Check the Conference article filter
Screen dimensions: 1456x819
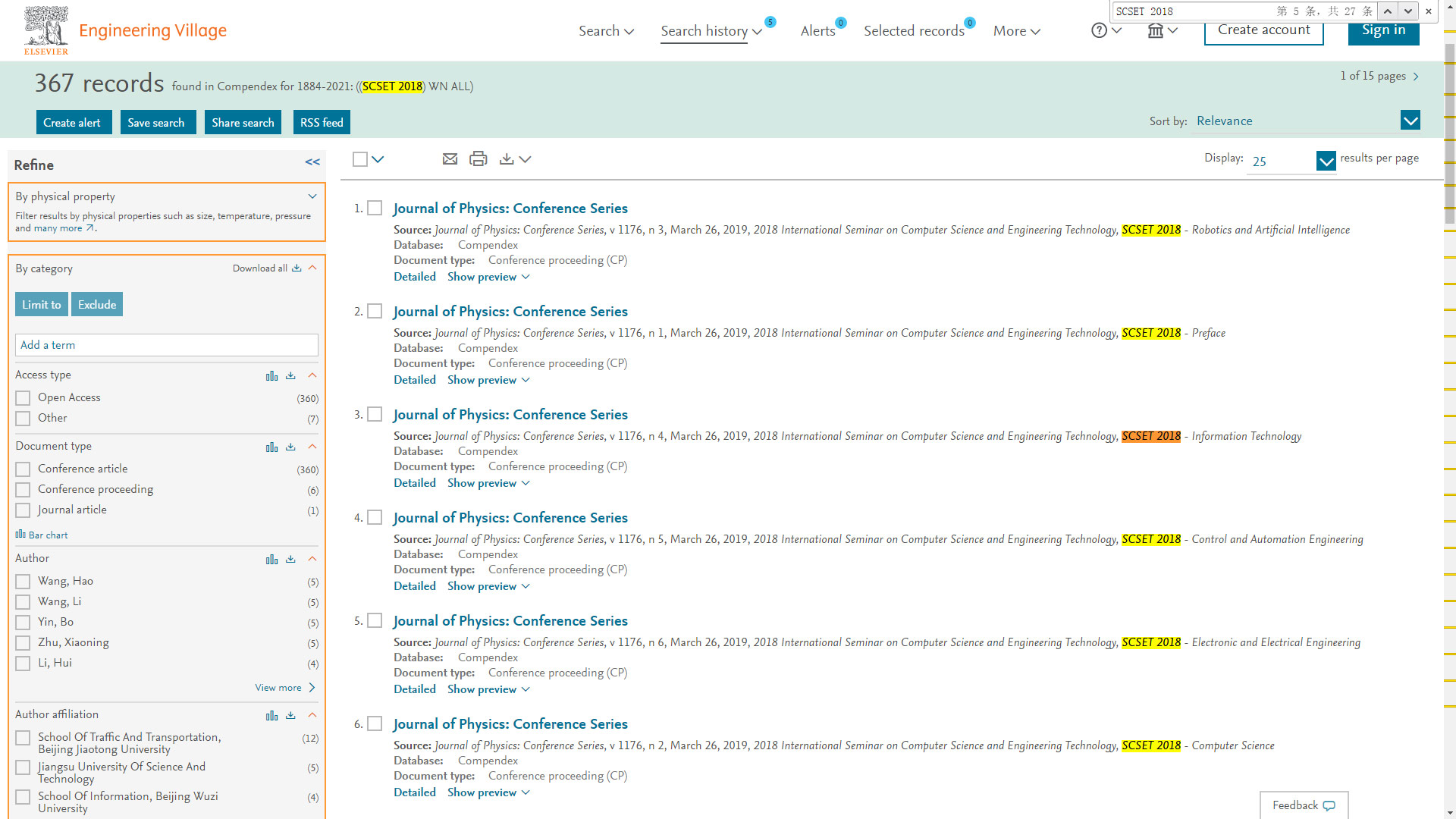(23, 469)
